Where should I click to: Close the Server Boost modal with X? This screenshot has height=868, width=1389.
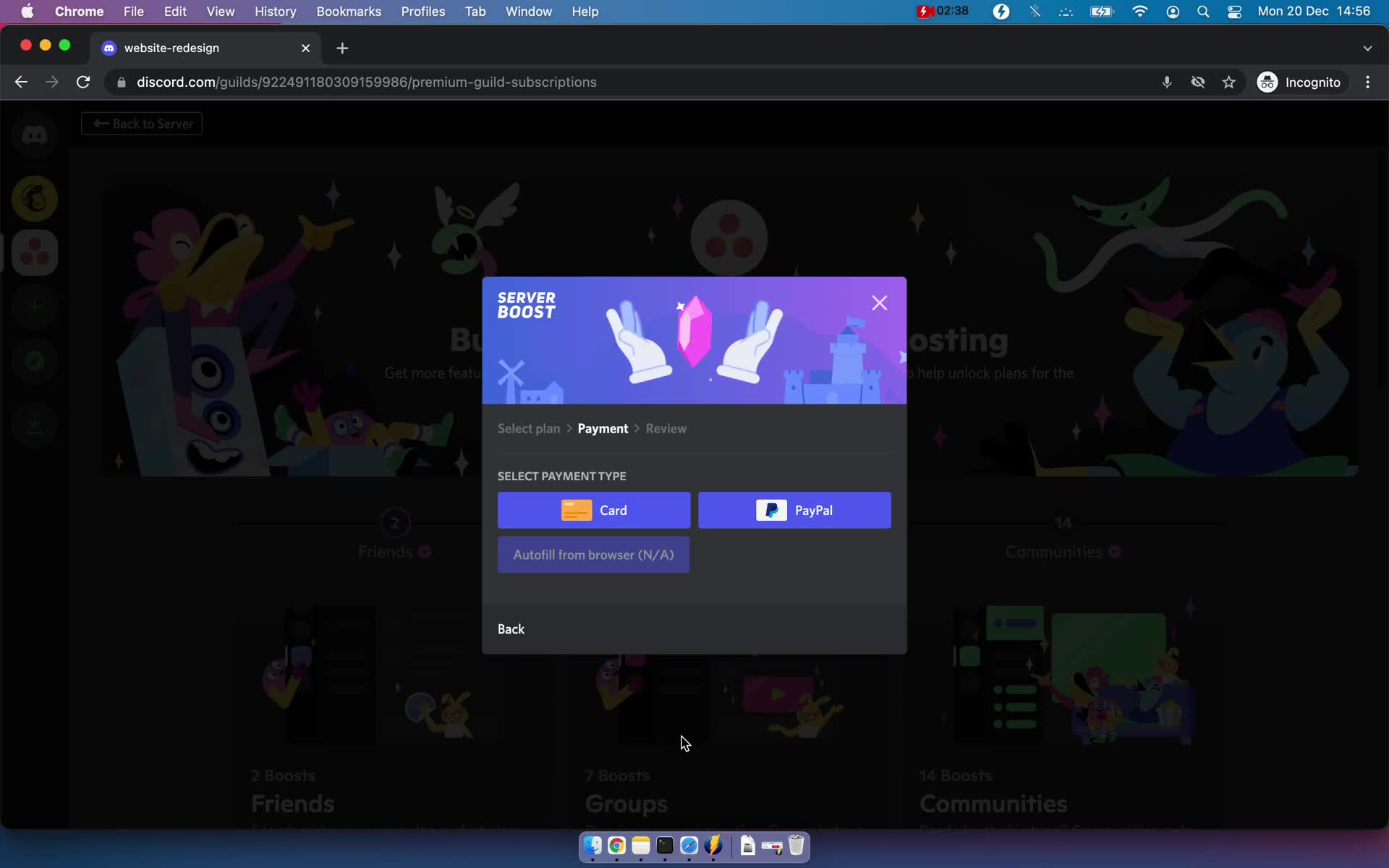point(879,303)
